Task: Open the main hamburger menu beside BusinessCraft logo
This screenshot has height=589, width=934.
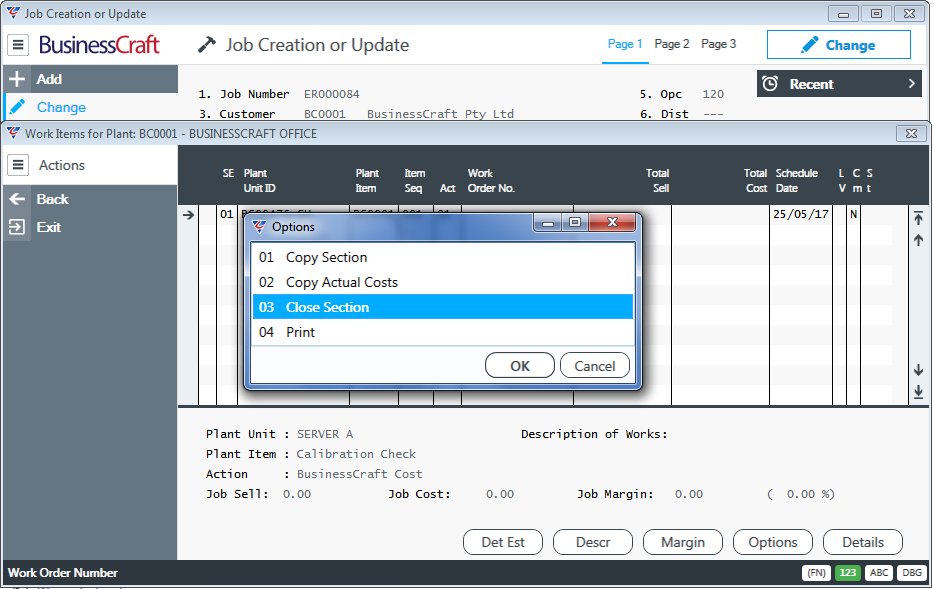Action: tap(18, 45)
